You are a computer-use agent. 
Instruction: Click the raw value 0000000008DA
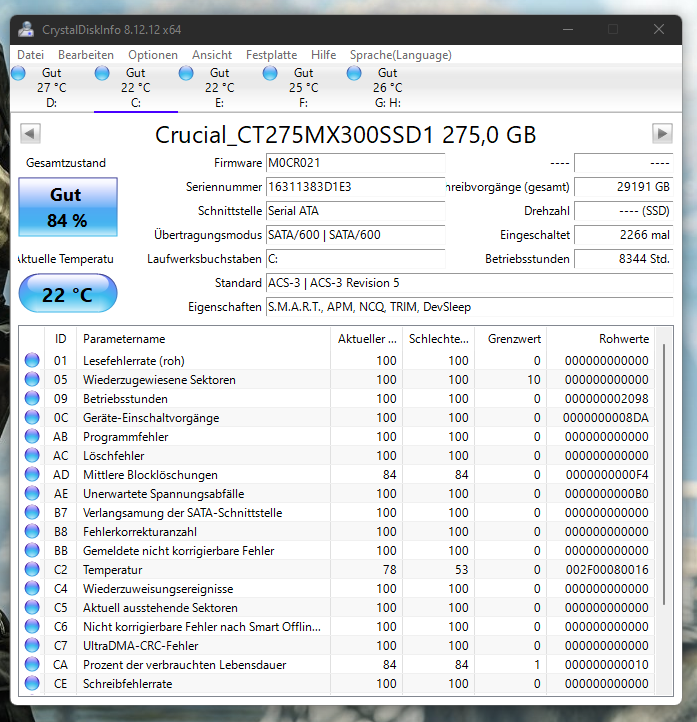(x=605, y=418)
